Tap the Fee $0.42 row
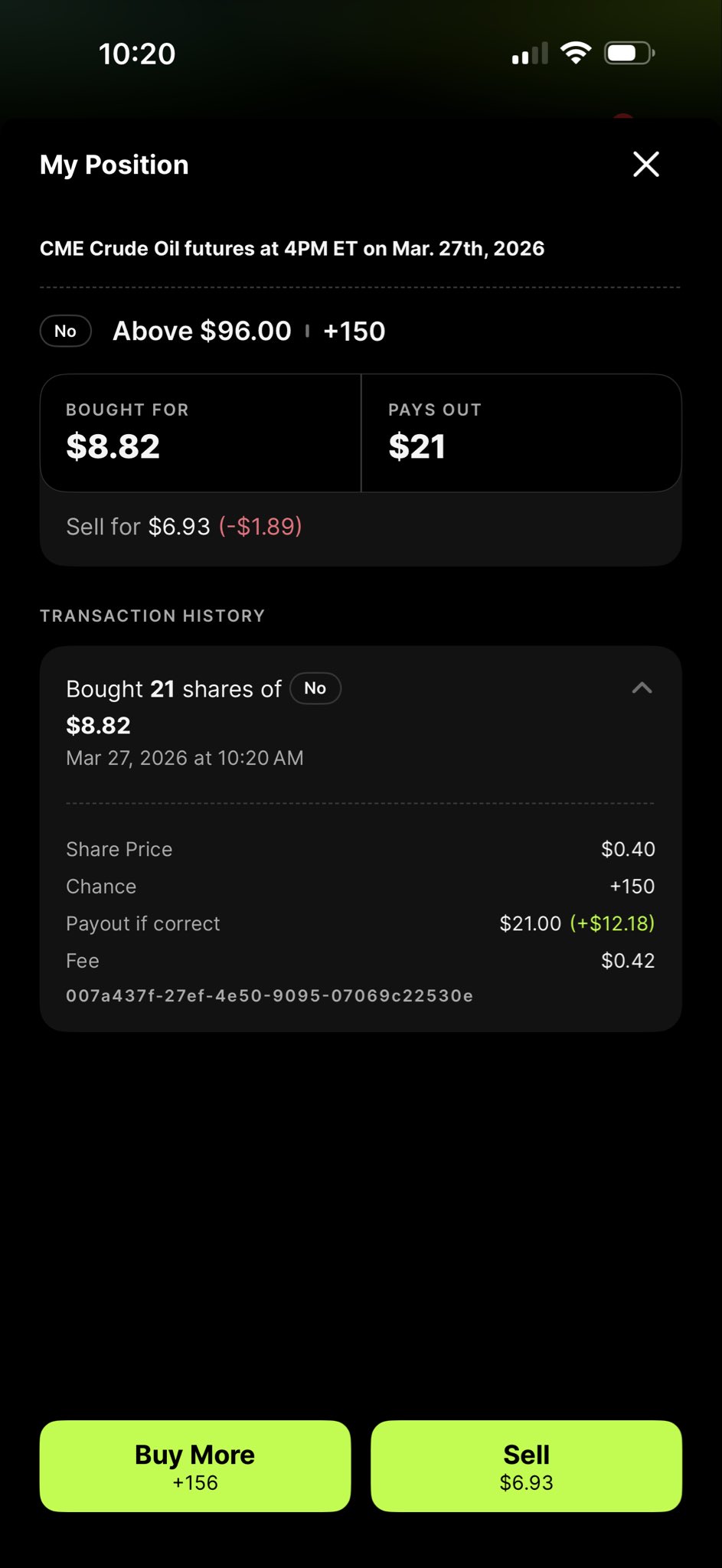The height and width of the screenshot is (1568, 722). click(360, 961)
